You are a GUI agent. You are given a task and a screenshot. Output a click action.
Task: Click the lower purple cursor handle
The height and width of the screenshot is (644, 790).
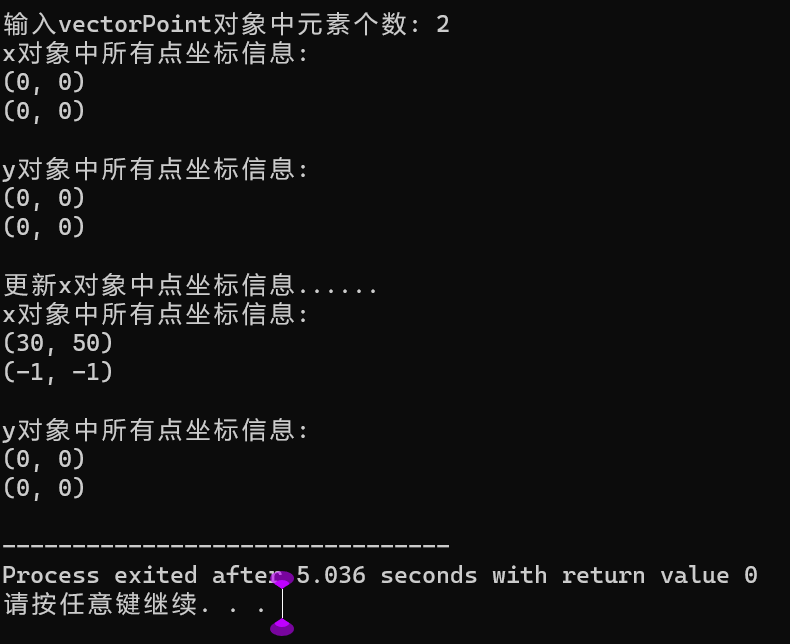282,627
